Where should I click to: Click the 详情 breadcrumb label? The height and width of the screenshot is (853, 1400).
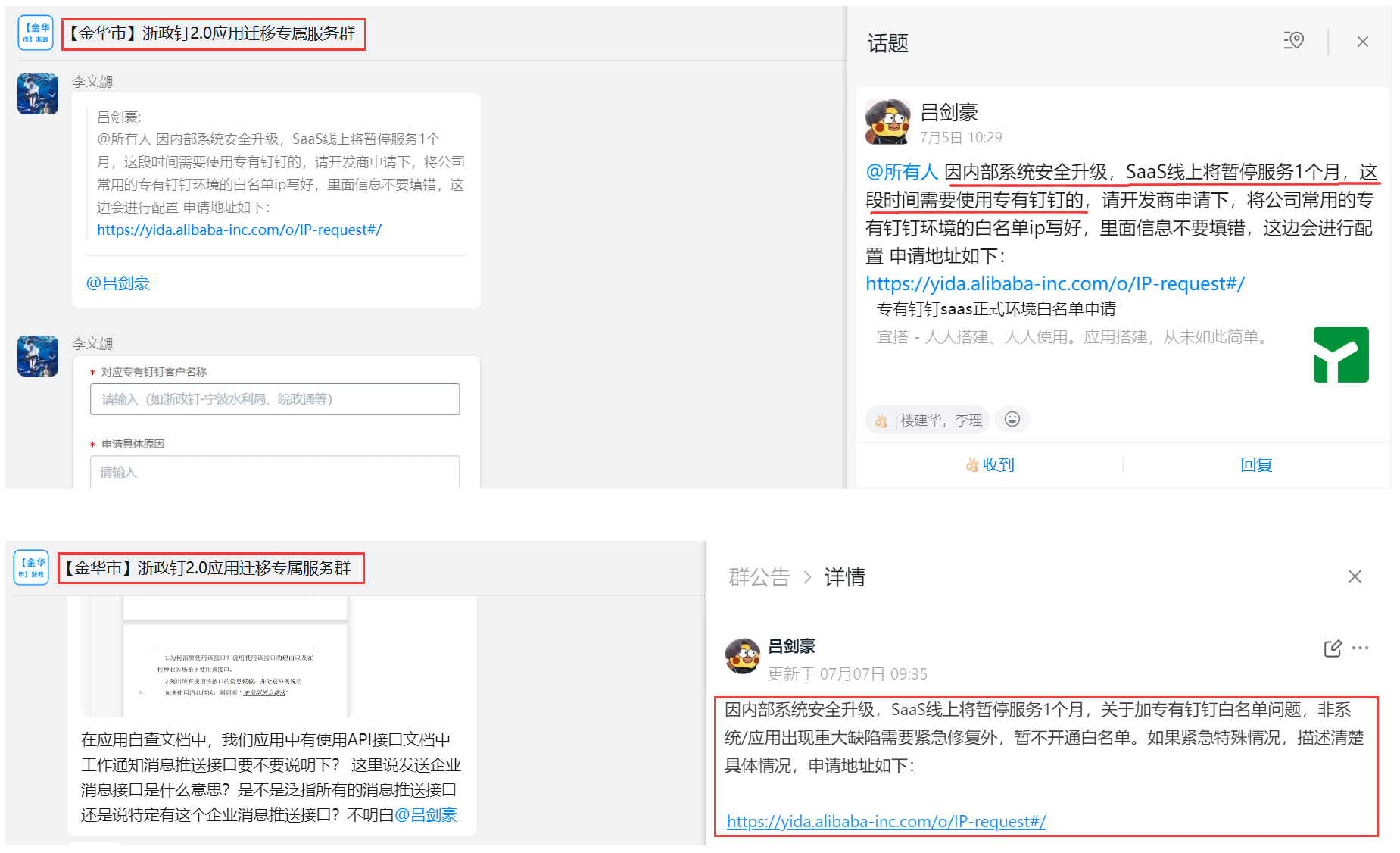(845, 577)
